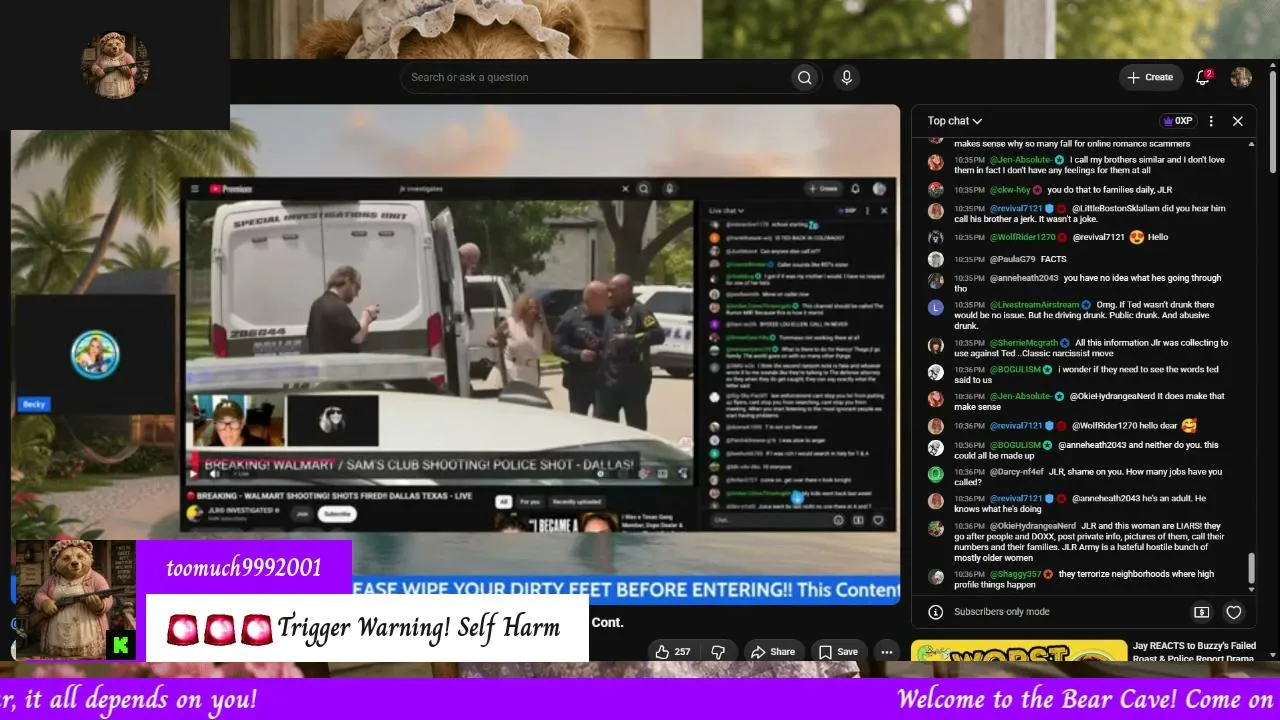Open @PaulaG79's chat avatar
The image size is (1280, 720).
point(935,259)
